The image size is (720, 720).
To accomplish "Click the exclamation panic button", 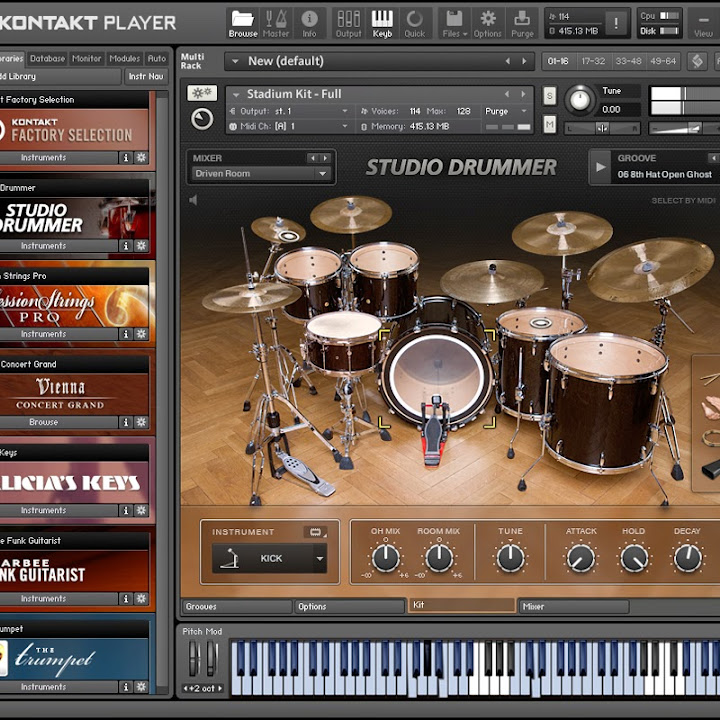I will click(616, 23).
